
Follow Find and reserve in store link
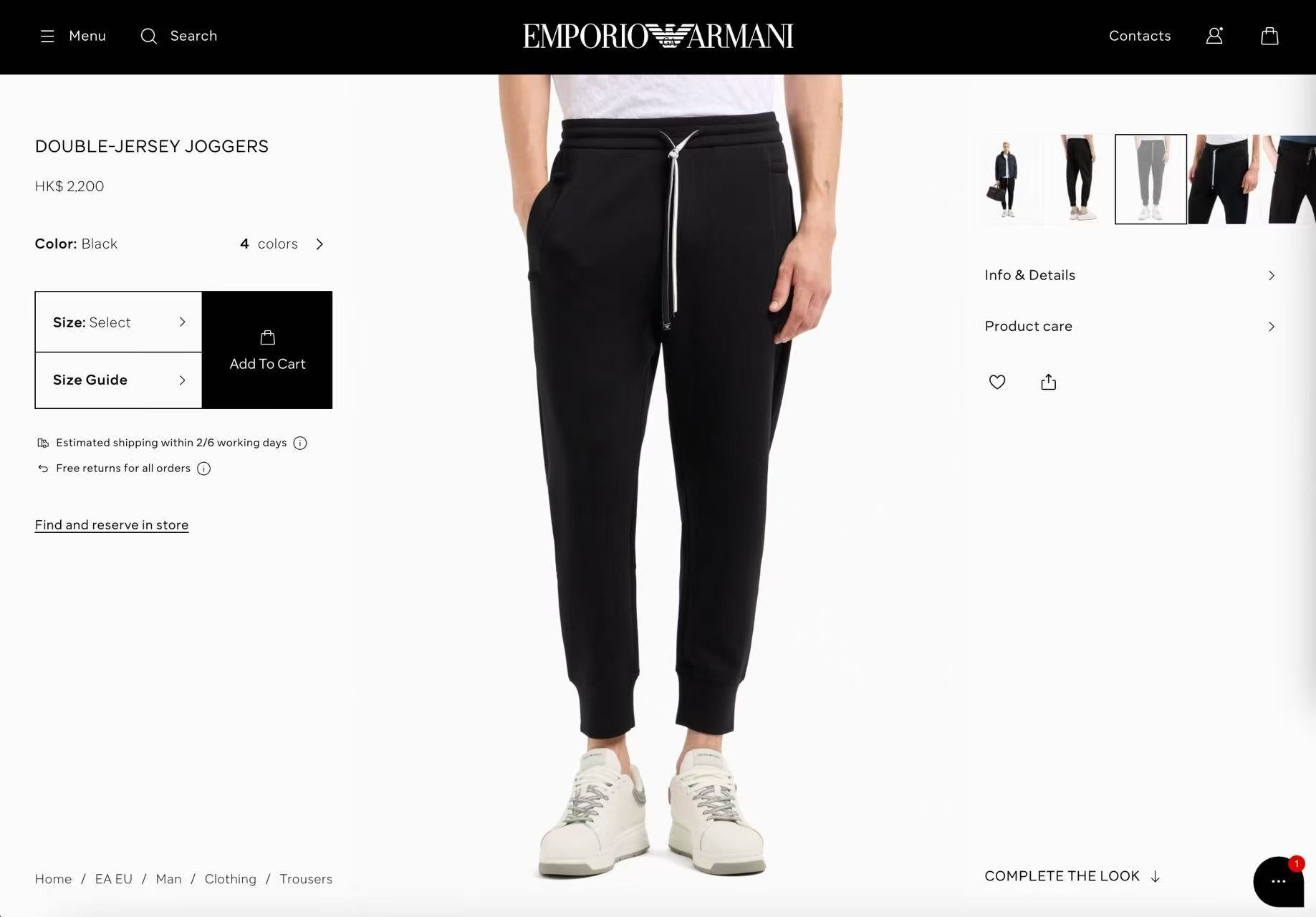pyautogui.click(x=112, y=524)
